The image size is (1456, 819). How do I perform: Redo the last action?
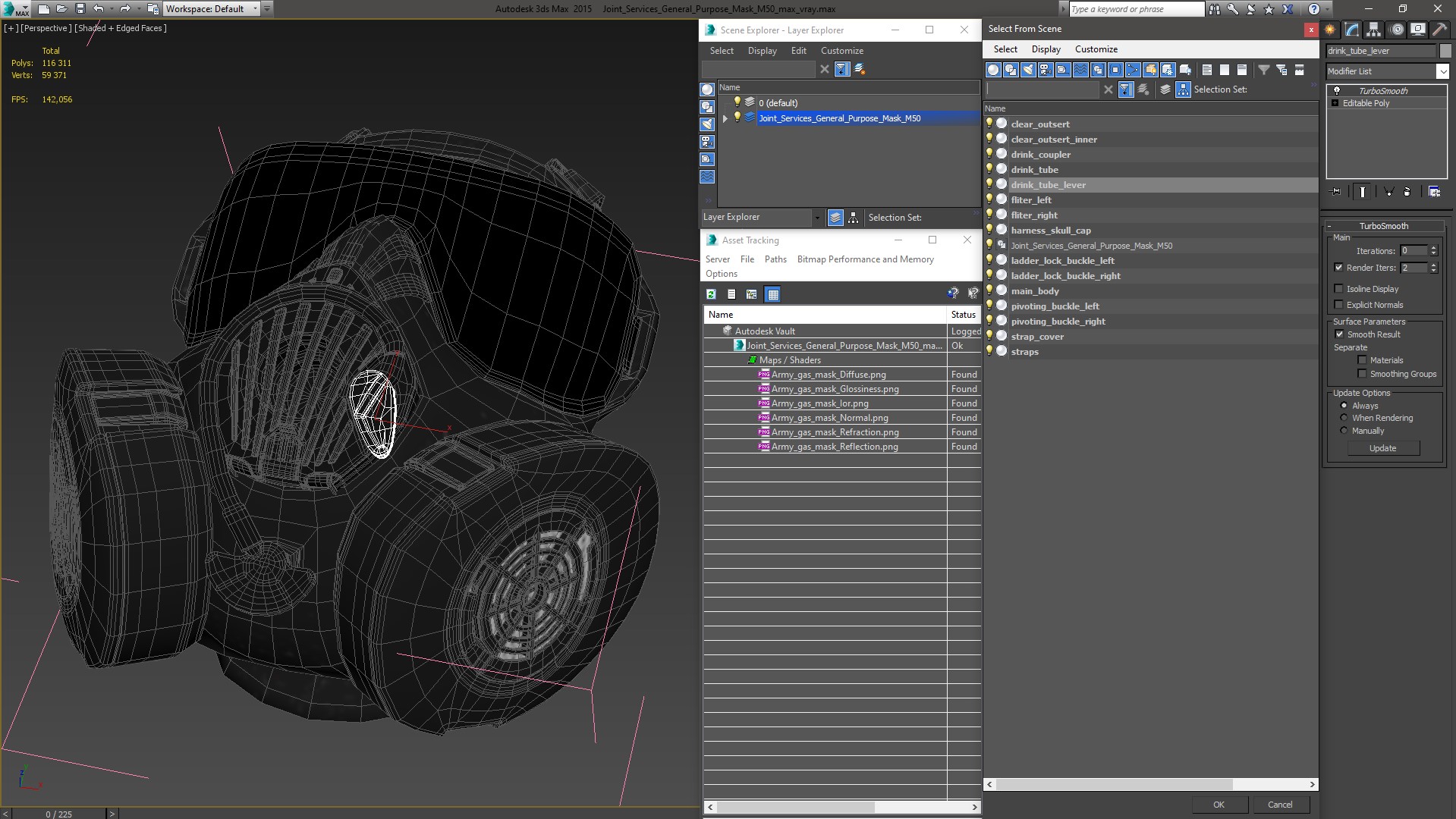click(125, 9)
